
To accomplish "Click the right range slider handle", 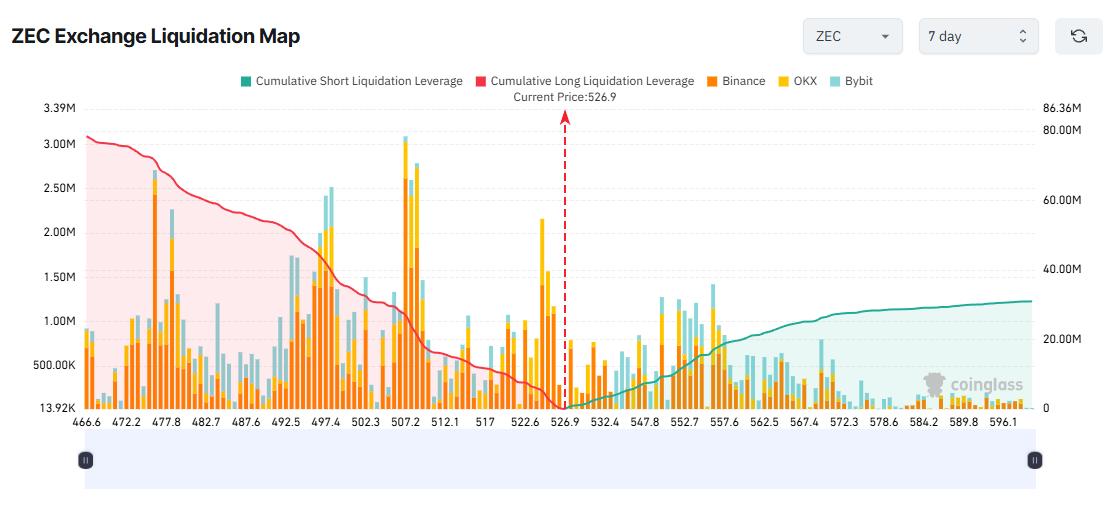I will point(1035,460).
